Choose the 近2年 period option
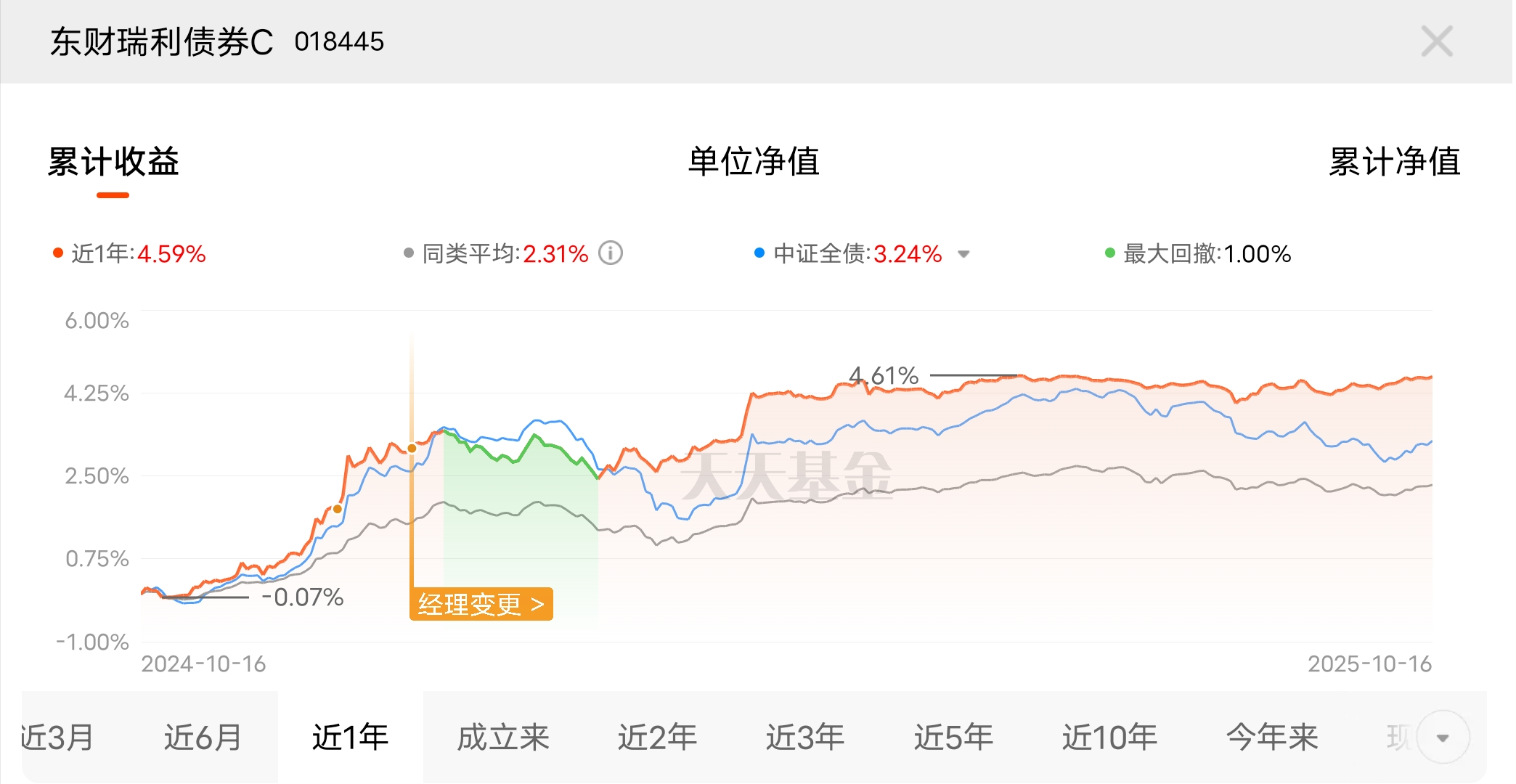The width and height of the screenshot is (1516, 784). 657,738
